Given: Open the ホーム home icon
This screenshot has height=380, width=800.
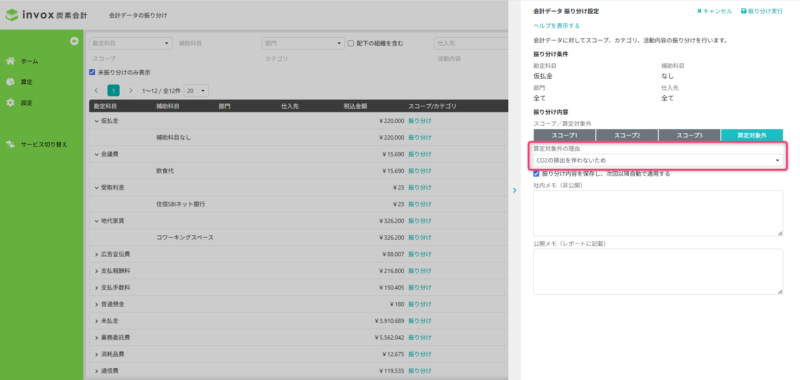Looking at the screenshot, I should [x=10, y=61].
